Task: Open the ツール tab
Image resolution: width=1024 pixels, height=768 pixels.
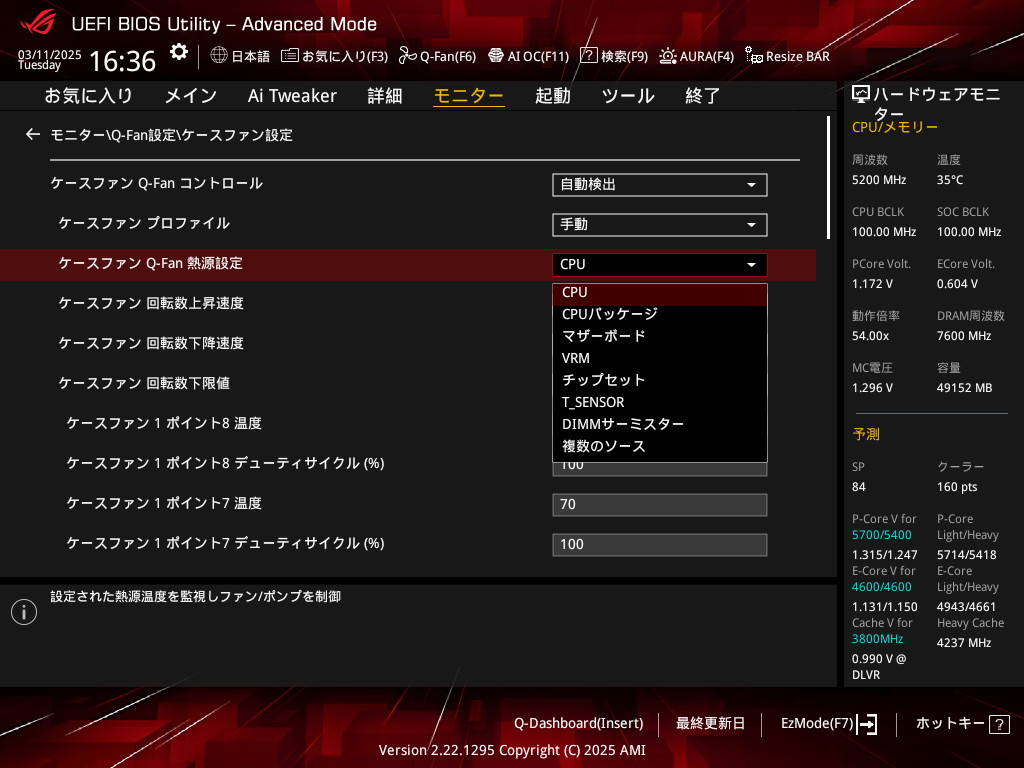Action: [628, 96]
